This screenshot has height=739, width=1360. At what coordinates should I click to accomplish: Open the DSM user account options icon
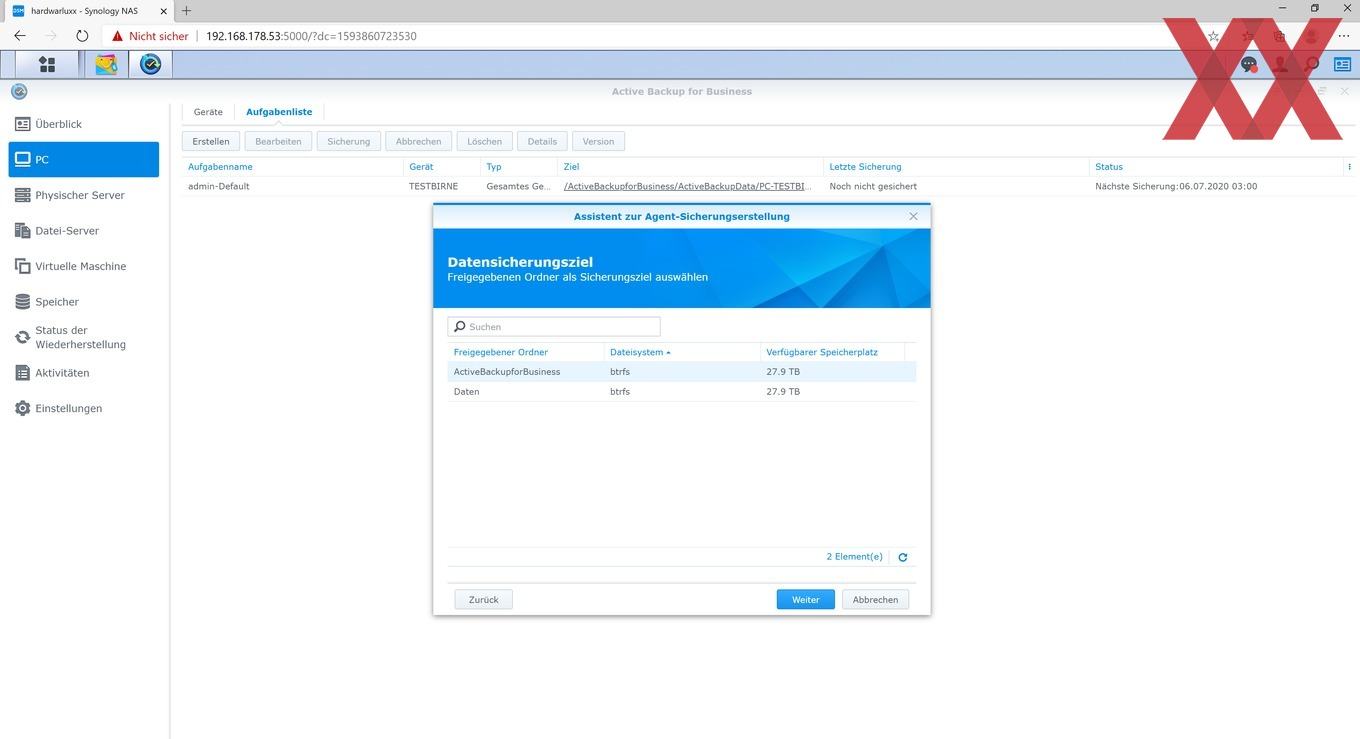(x=1280, y=64)
